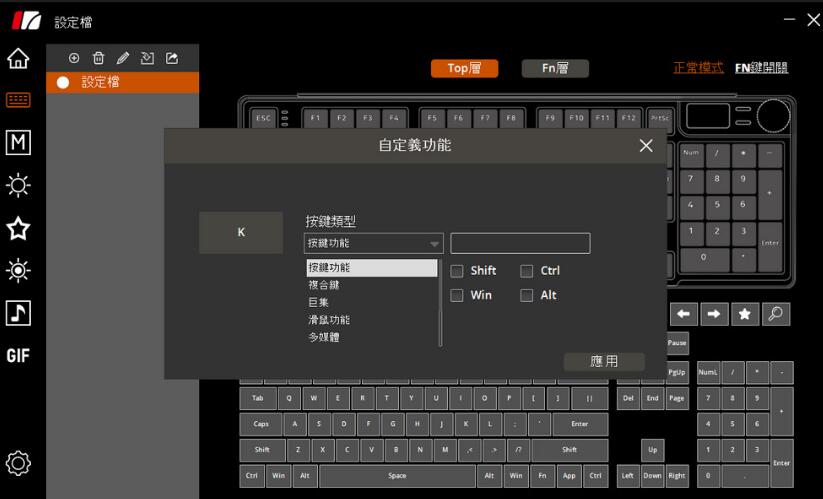This screenshot has height=499, width=823.
Task: Select the Pause key
Action: pos(677,343)
